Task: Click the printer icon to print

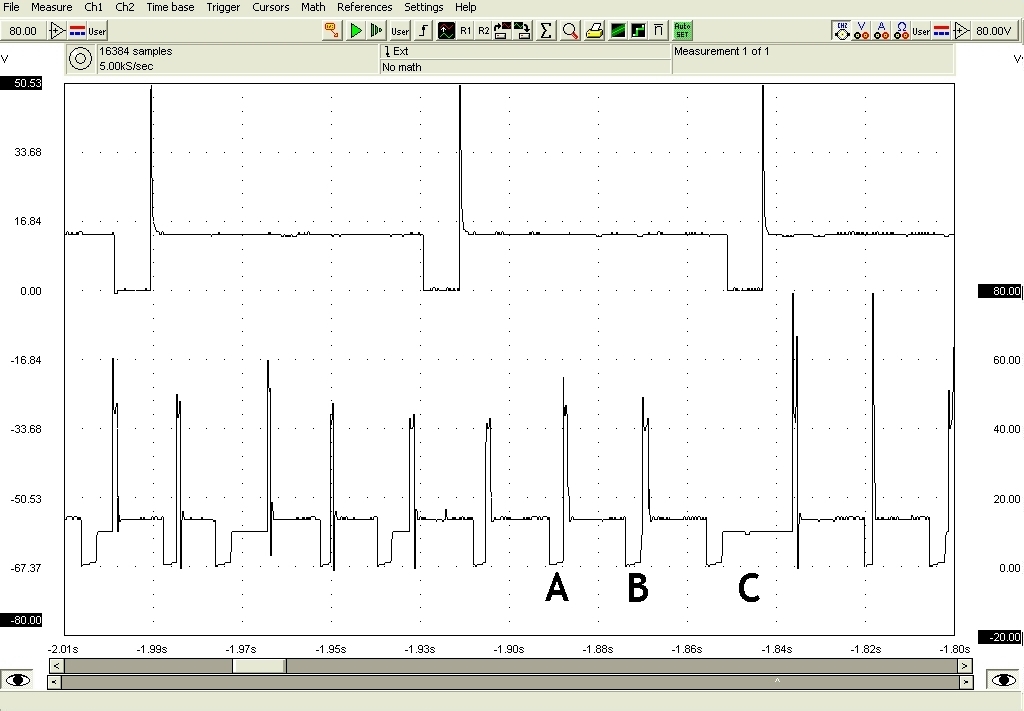Action: (594, 31)
